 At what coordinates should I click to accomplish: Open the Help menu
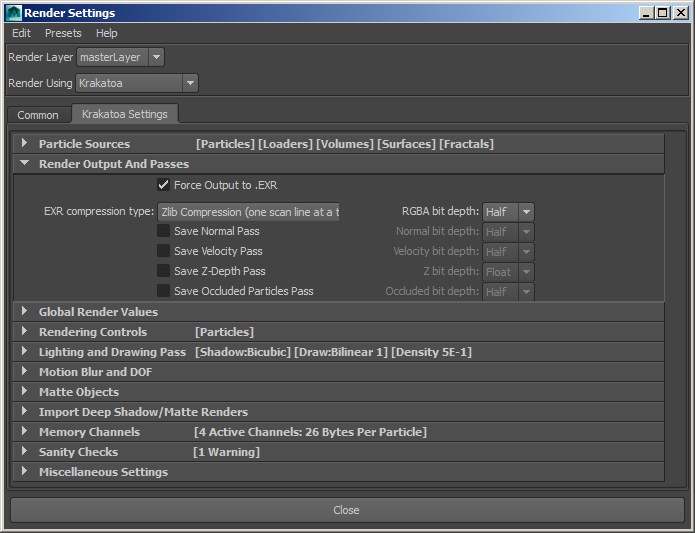(x=107, y=33)
